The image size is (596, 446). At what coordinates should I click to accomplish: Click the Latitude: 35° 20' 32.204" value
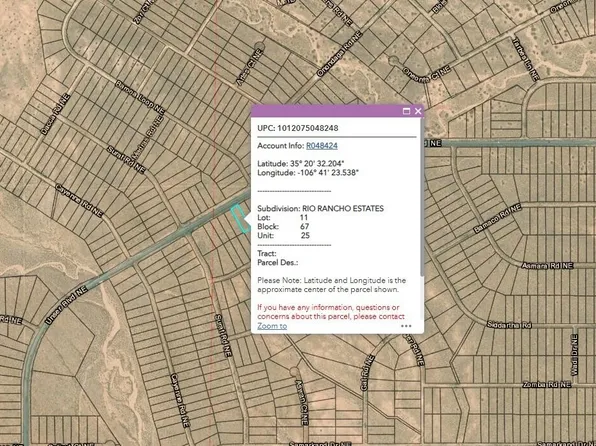pos(301,163)
